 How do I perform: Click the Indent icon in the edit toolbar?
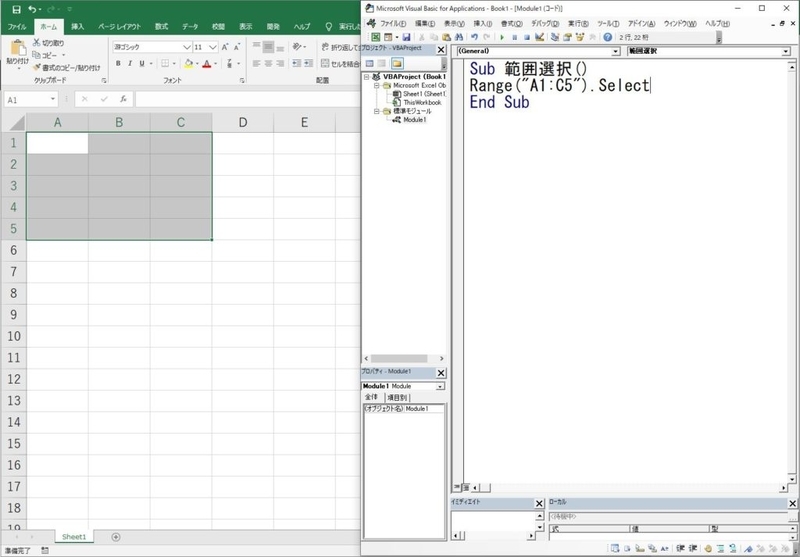(x=680, y=549)
